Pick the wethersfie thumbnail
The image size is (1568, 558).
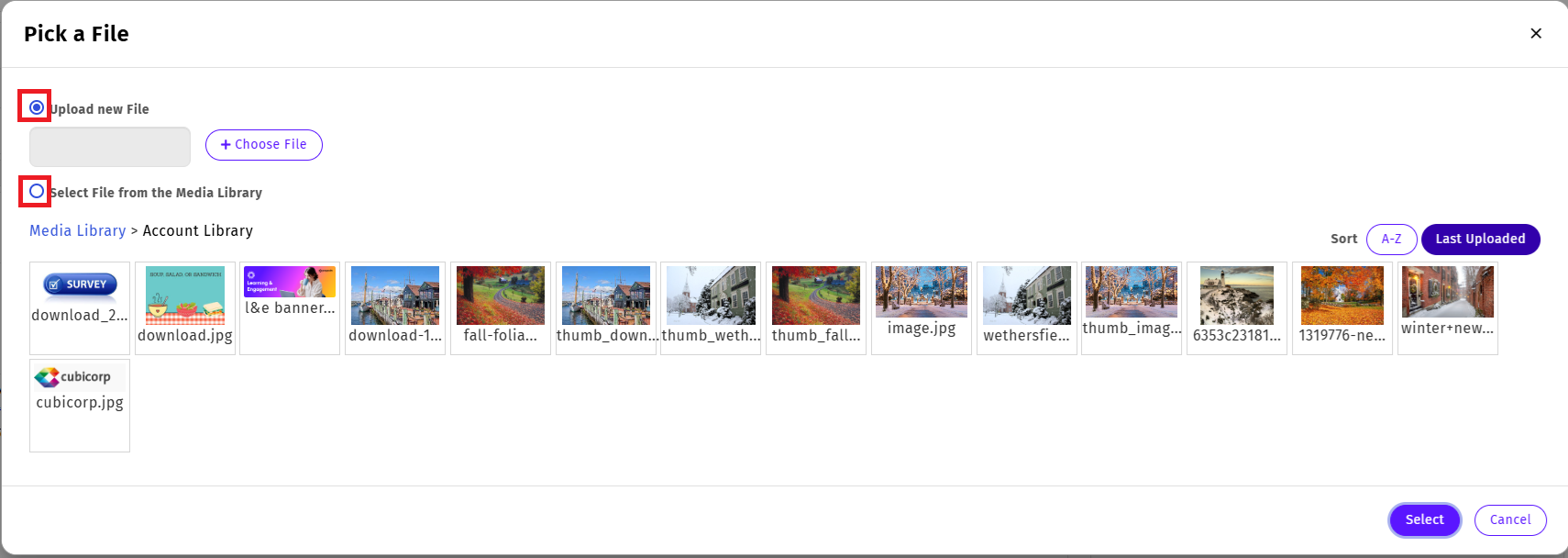click(x=1027, y=308)
